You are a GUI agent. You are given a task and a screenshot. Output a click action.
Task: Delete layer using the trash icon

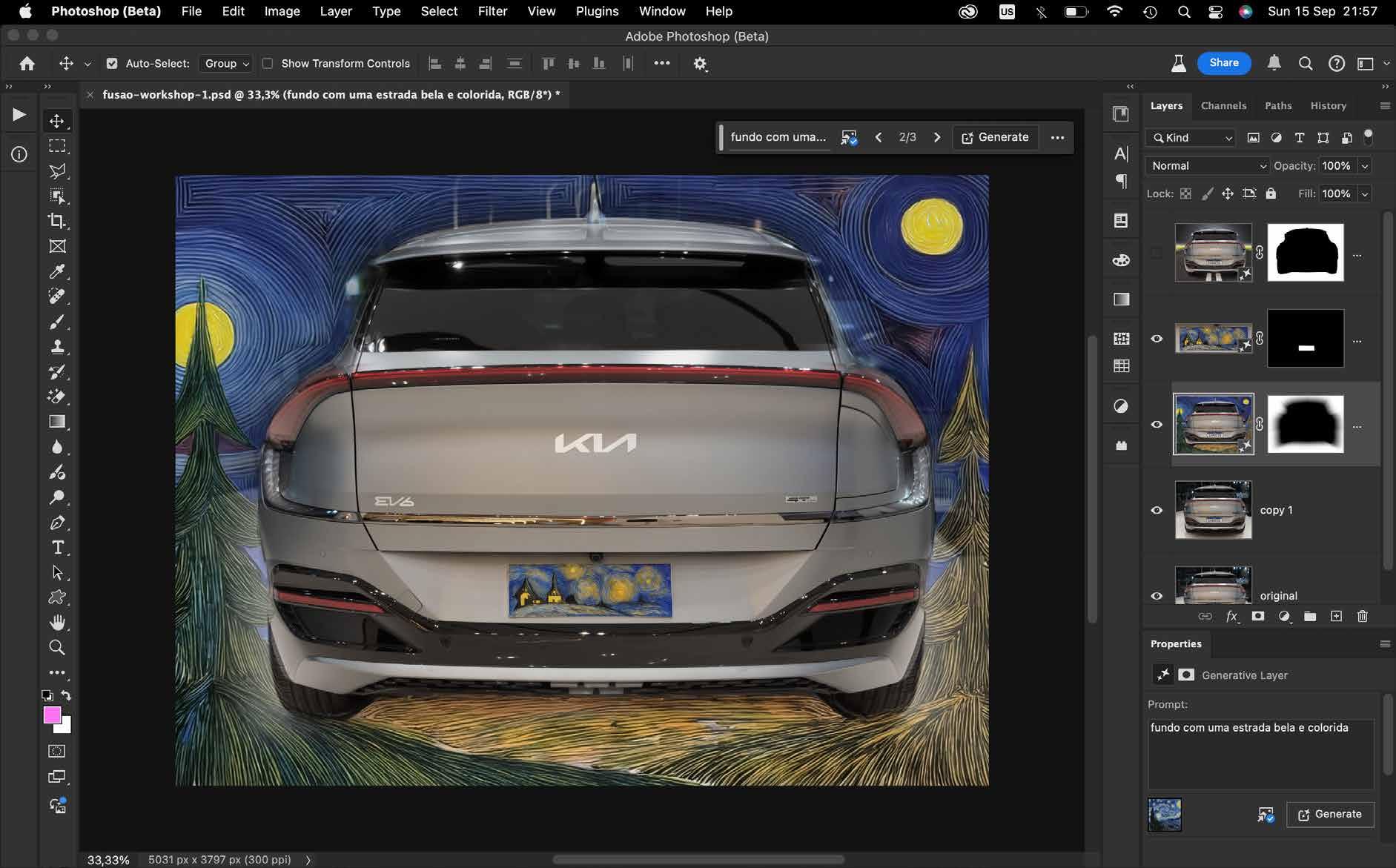pyautogui.click(x=1362, y=616)
